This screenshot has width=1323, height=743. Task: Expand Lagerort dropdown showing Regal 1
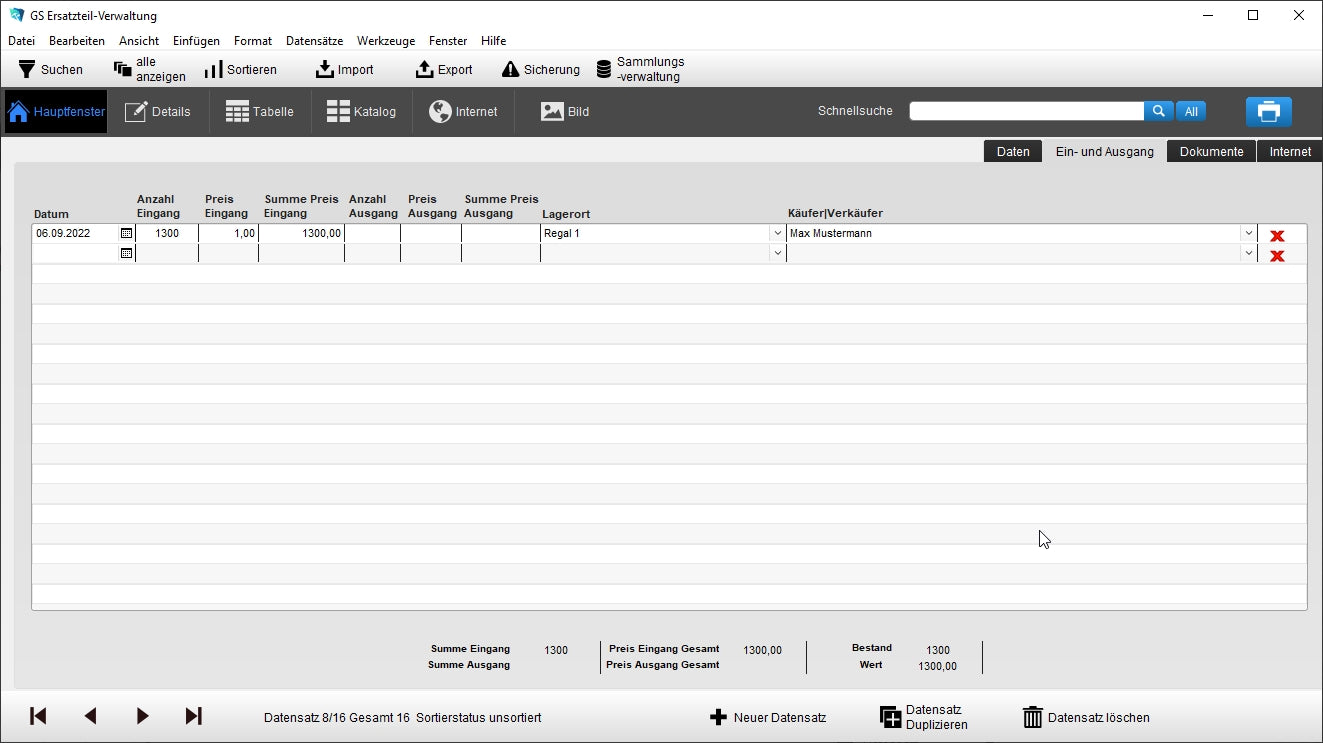click(777, 233)
